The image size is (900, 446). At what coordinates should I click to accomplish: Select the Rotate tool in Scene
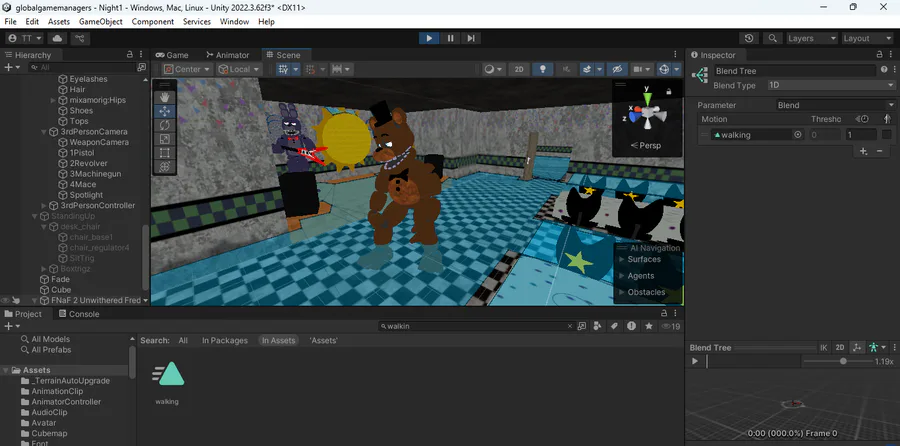point(164,125)
